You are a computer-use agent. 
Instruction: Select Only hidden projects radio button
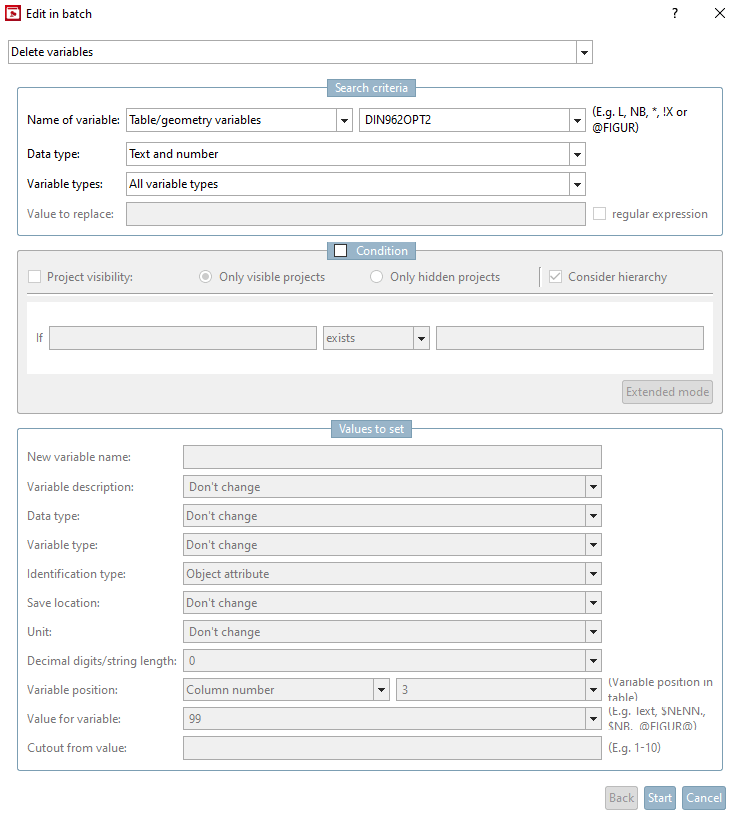(x=377, y=277)
